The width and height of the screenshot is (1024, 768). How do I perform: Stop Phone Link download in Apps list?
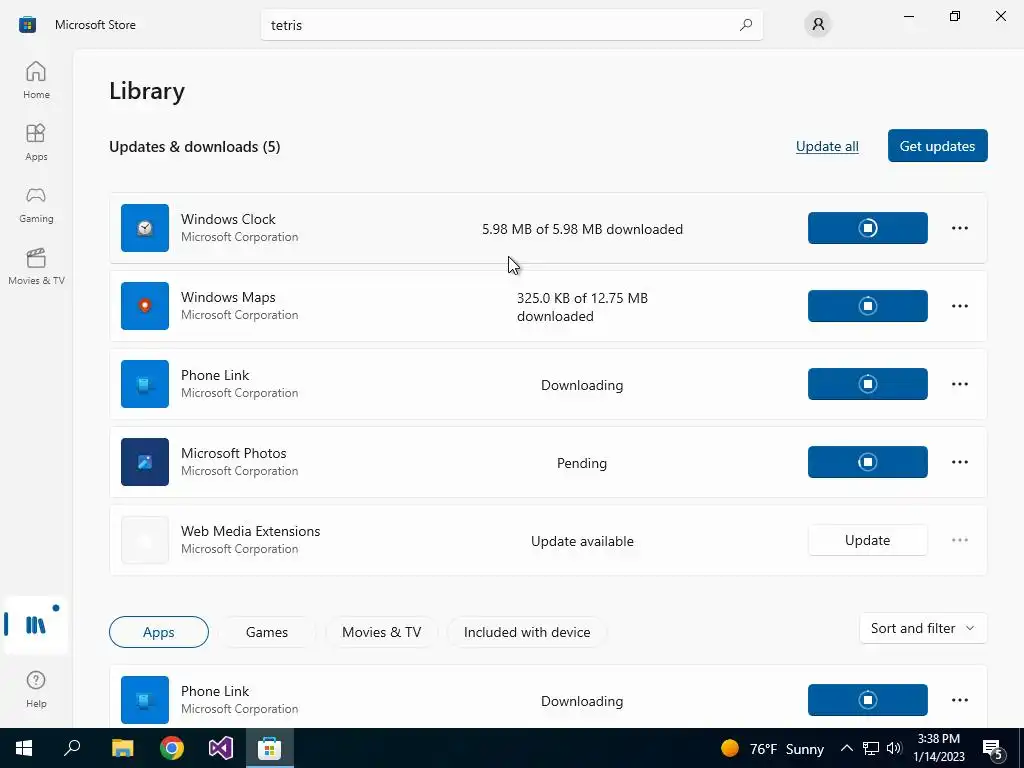(x=867, y=700)
